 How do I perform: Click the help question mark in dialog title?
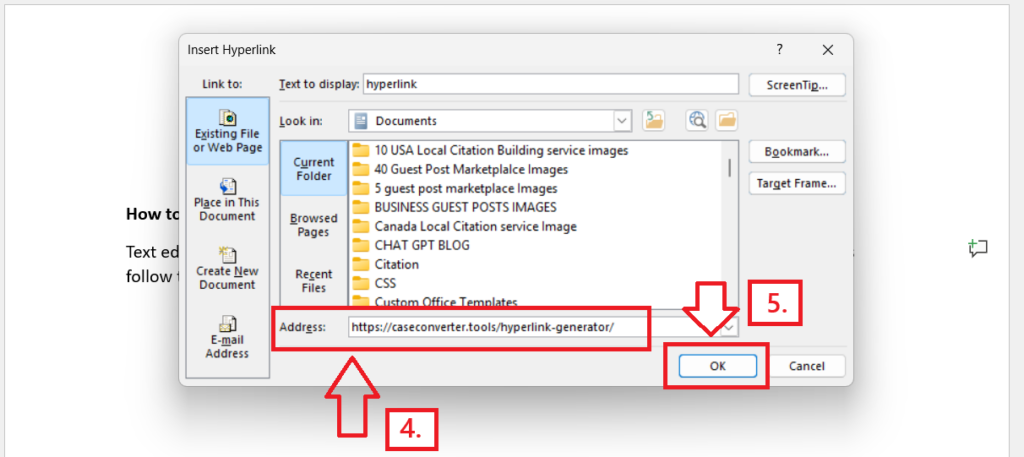coord(779,50)
